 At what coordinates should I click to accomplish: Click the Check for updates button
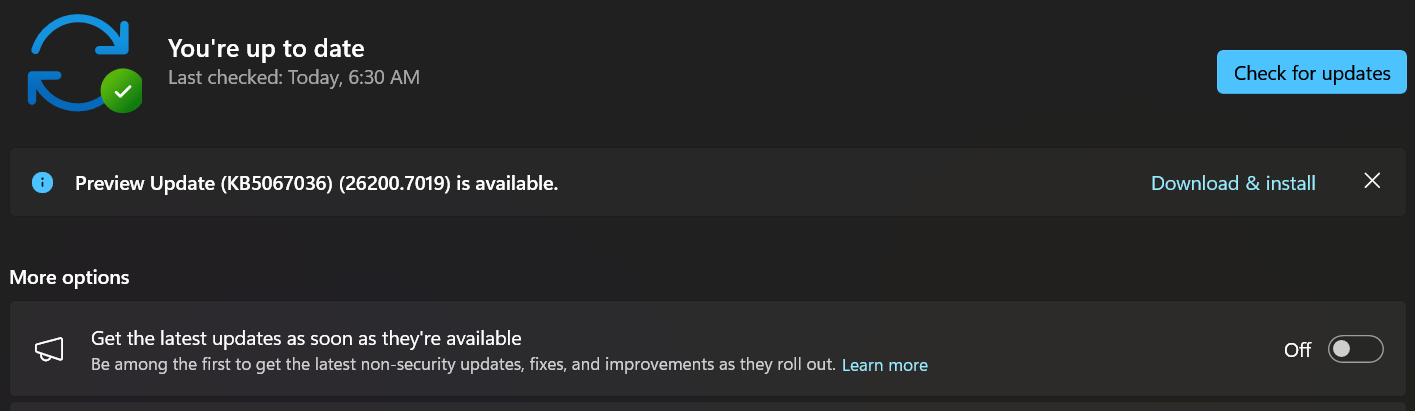tap(1311, 72)
